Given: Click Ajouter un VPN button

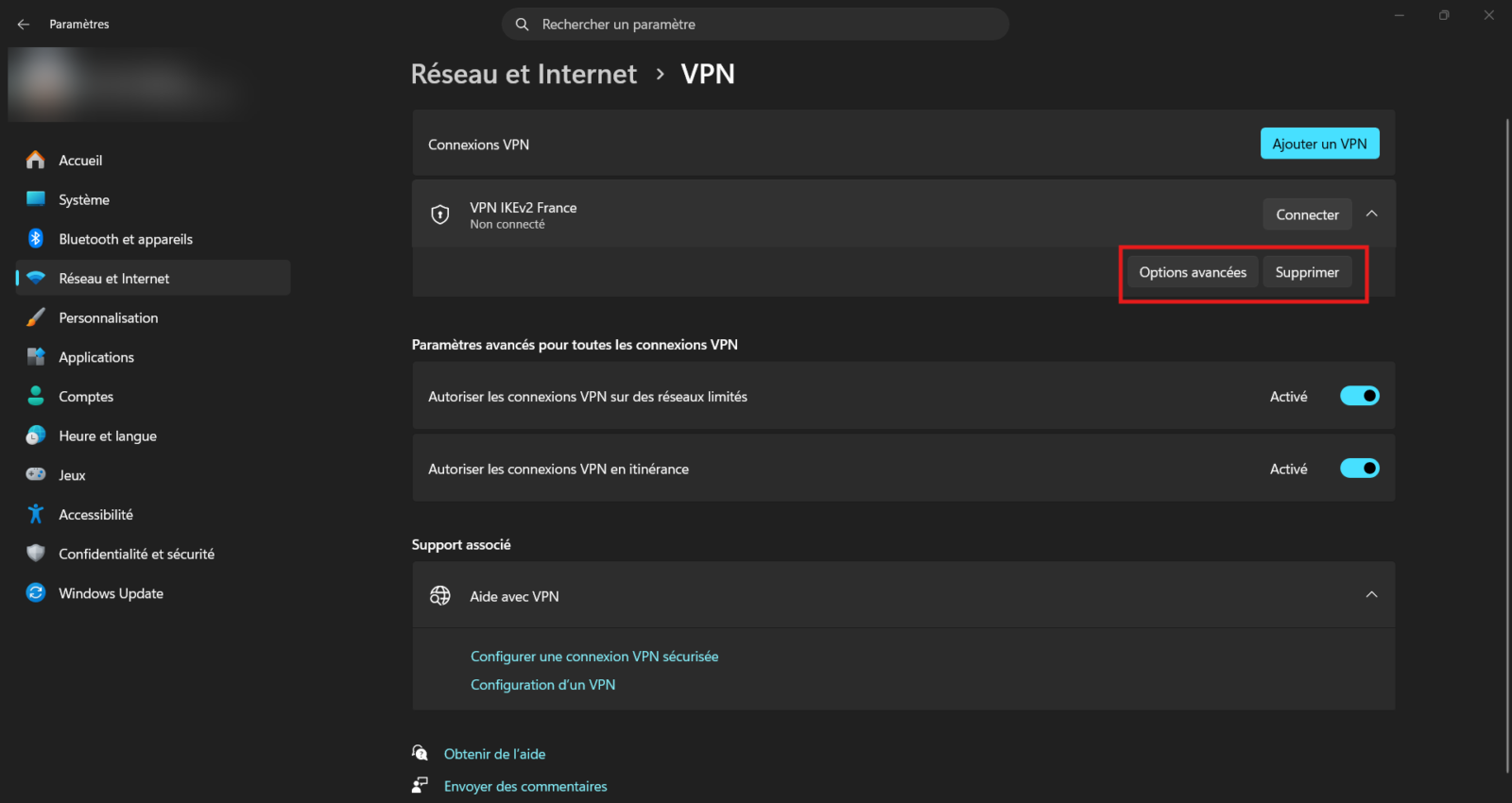Looking at the screenshot, I should click(1320, 144).
